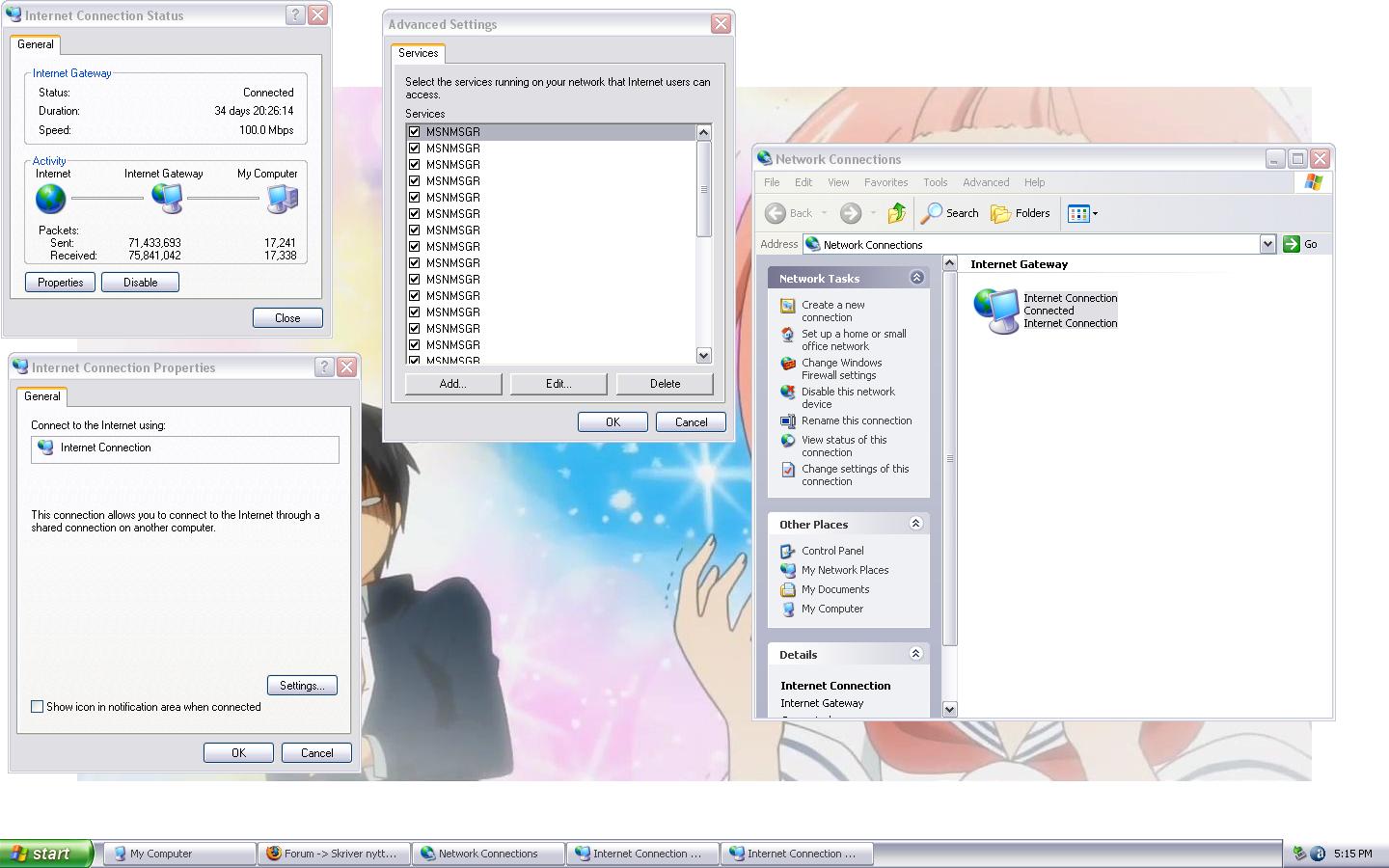Open the Forward button history dropdown arrow

click(x=873, y=213)
